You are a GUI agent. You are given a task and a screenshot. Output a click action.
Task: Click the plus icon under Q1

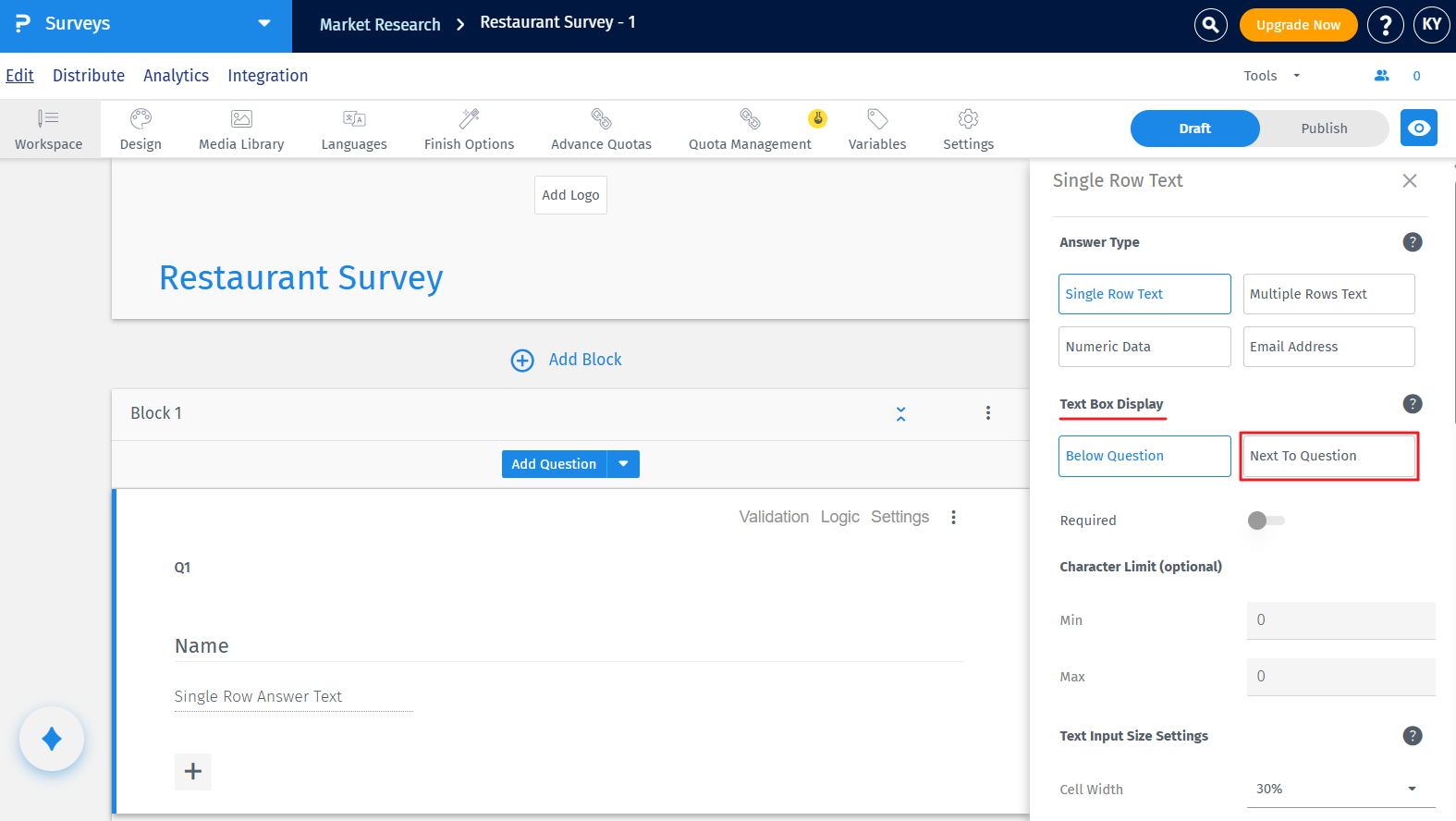pos(193,771)
